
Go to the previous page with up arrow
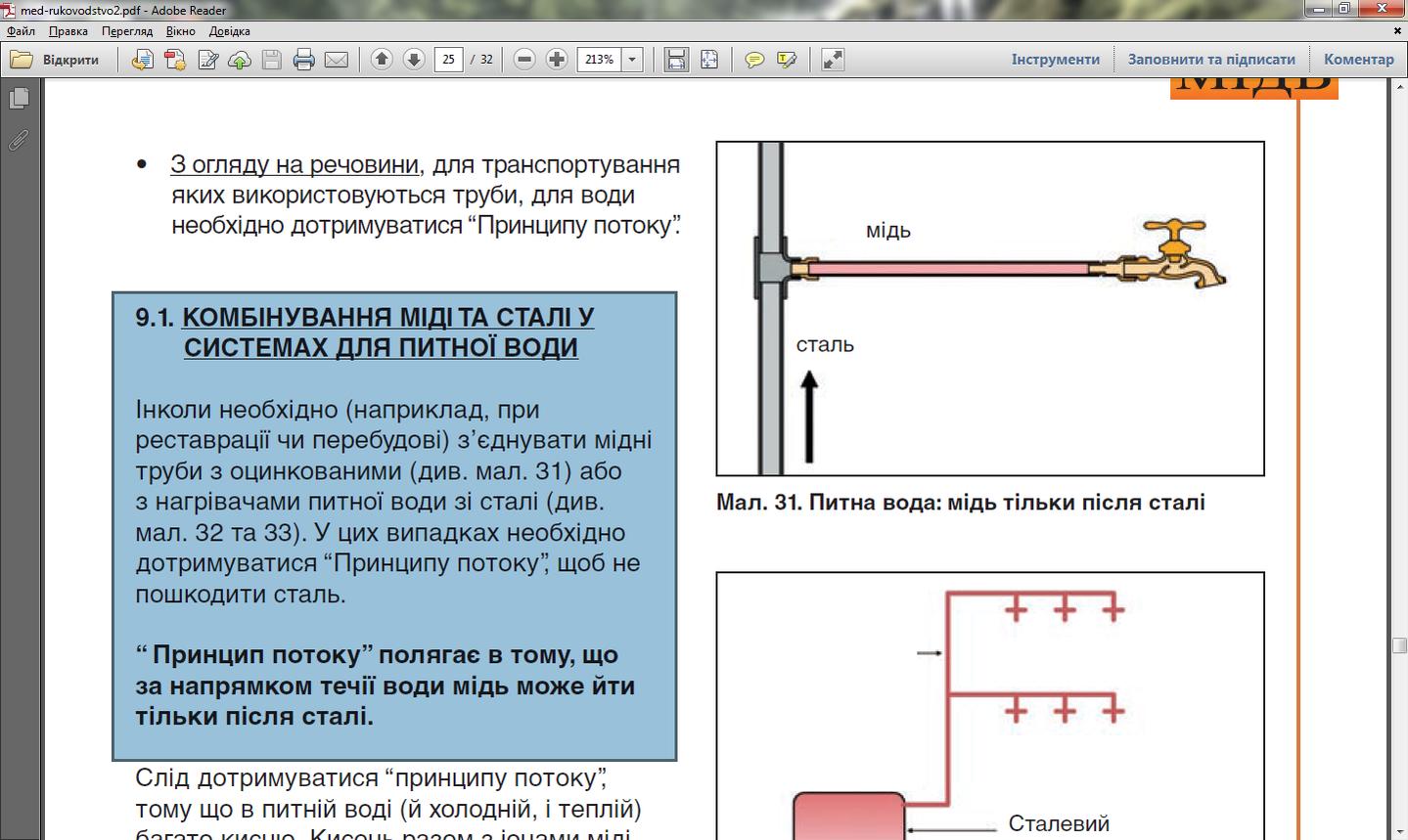(x=382, y=60)
